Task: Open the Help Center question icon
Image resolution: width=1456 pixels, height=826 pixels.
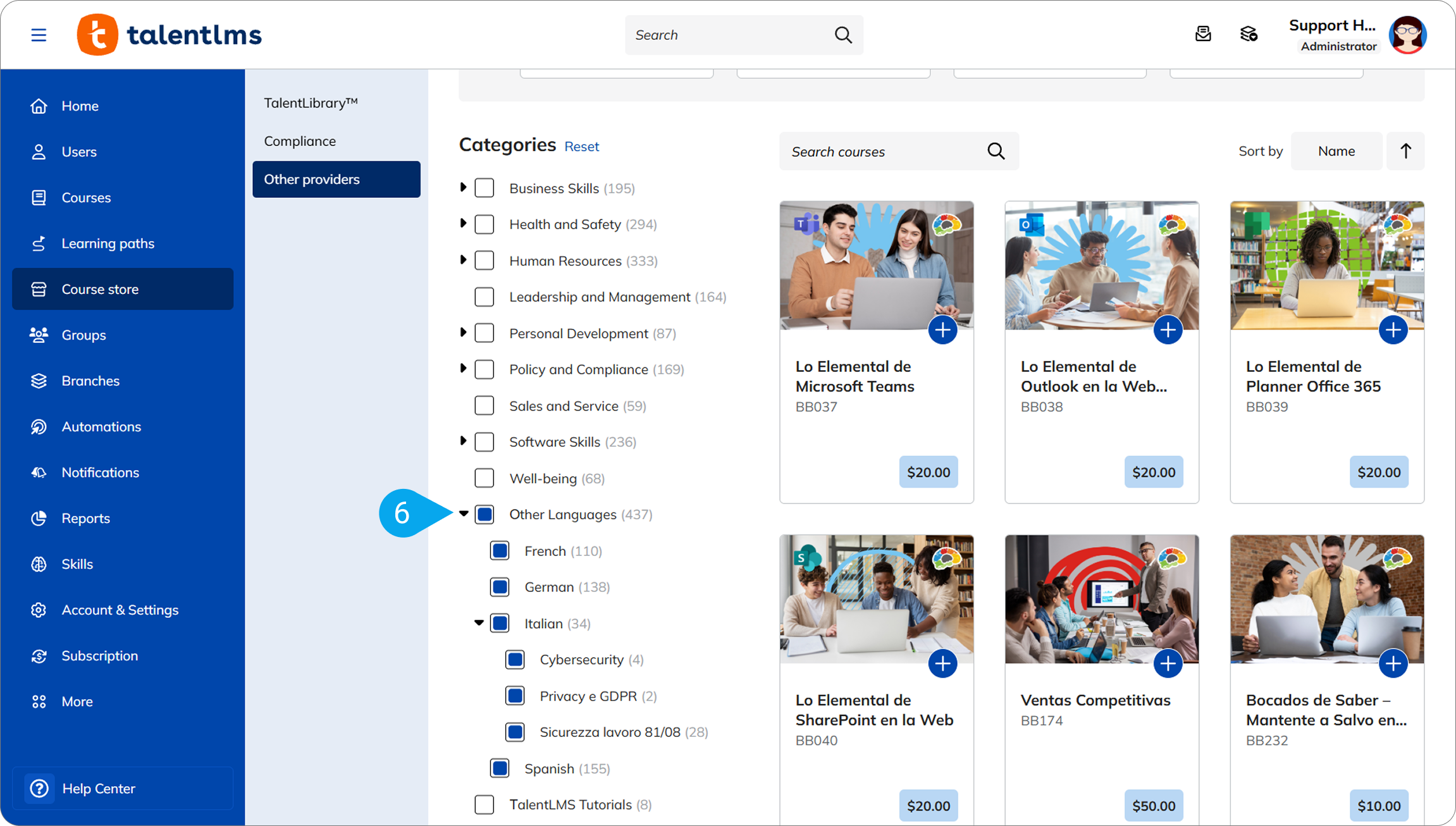Action: 39,788
